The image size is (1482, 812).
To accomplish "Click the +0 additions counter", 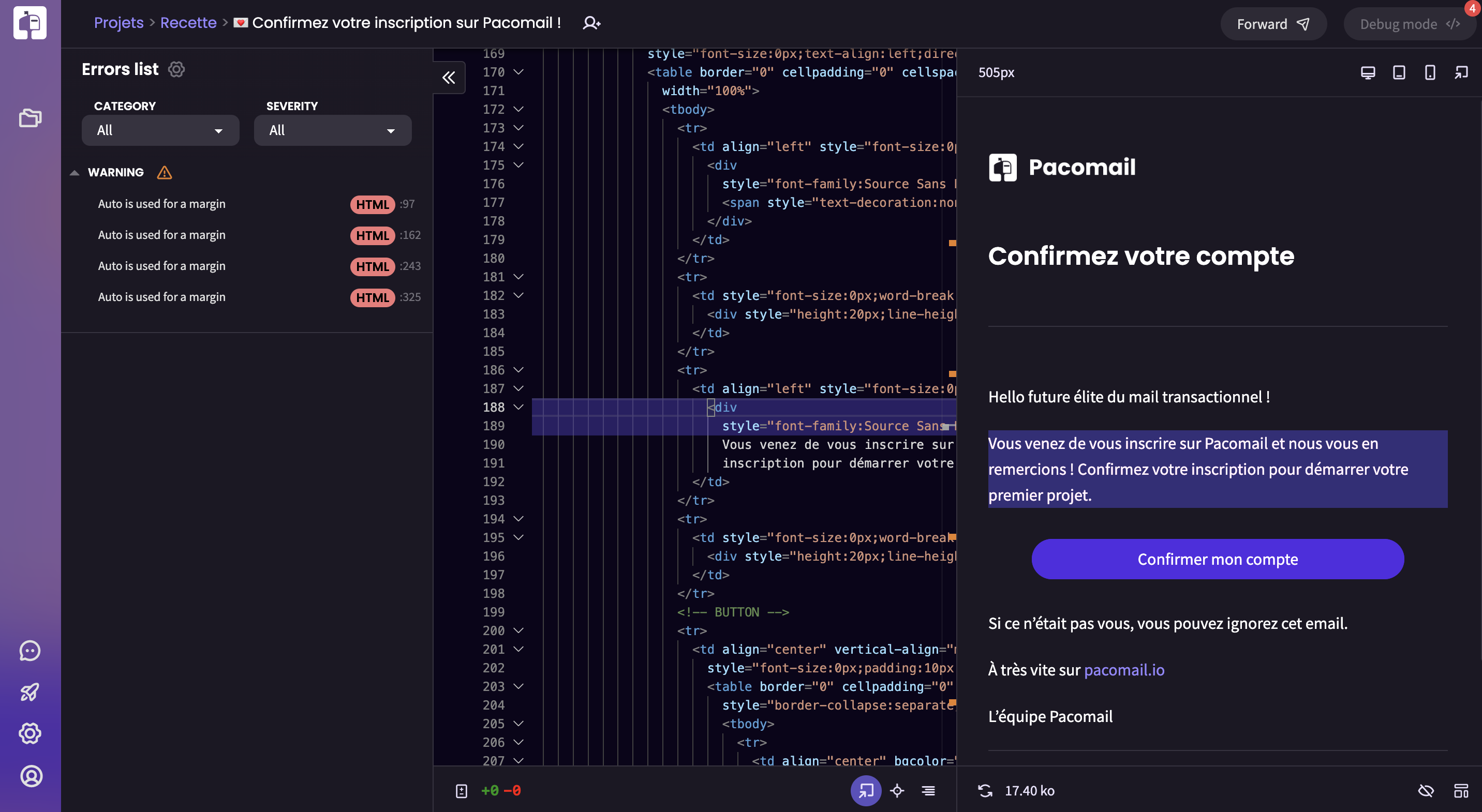I will coord(490,791).
